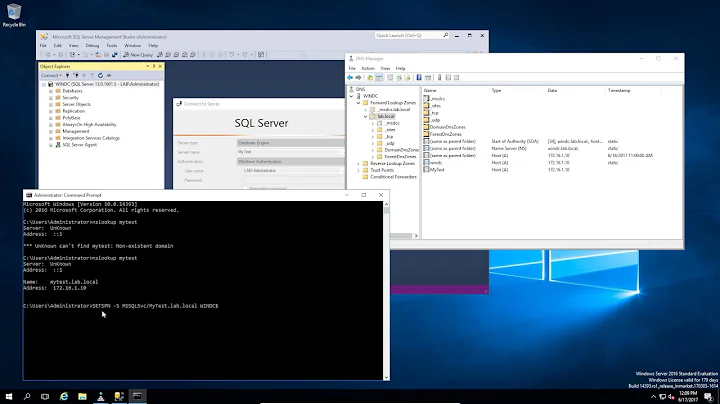Click the Refresh icon in DNS Manager toolbar

pyautogui.click(x=399, y=78)
